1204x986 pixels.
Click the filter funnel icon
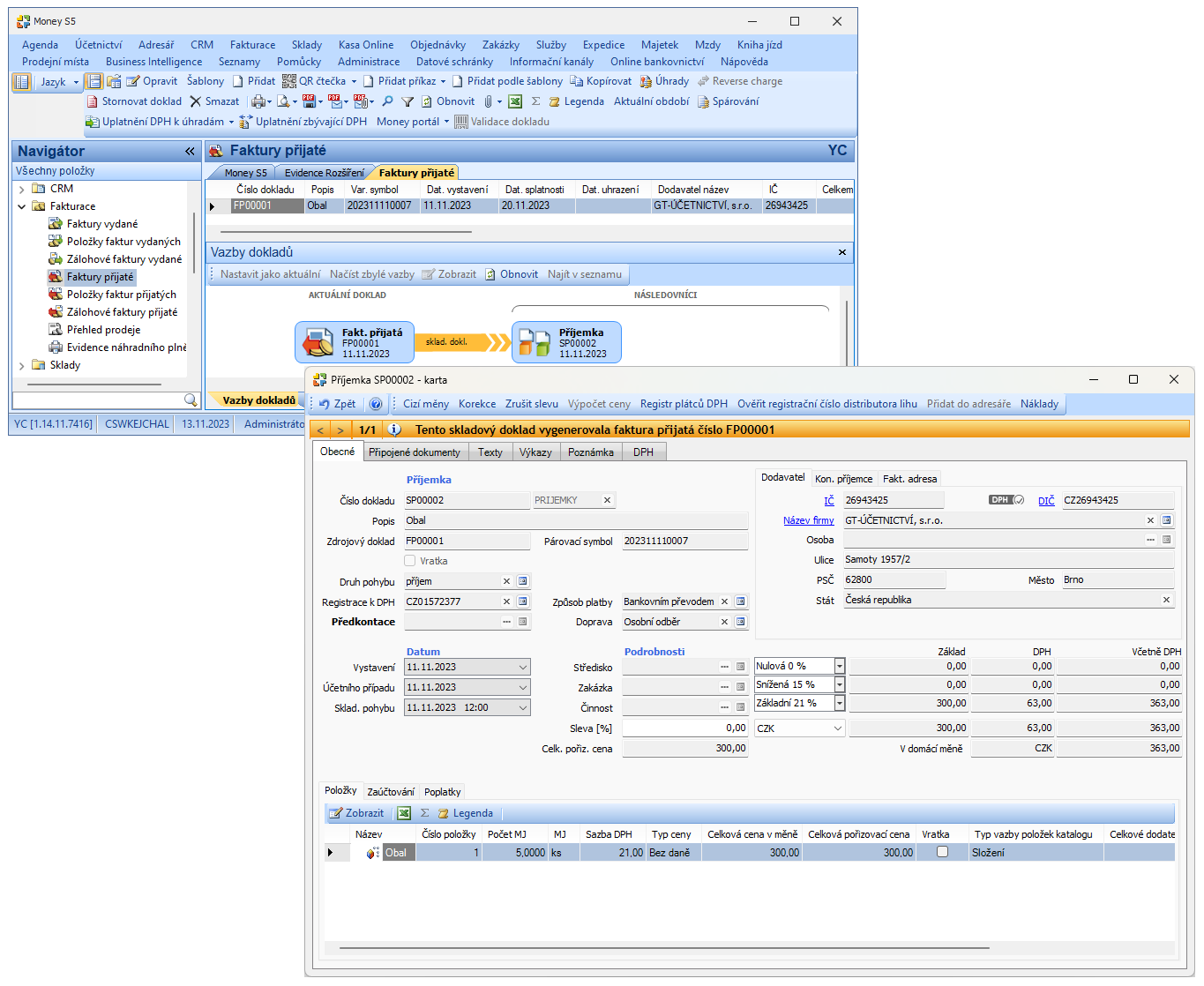pos(408,101)
